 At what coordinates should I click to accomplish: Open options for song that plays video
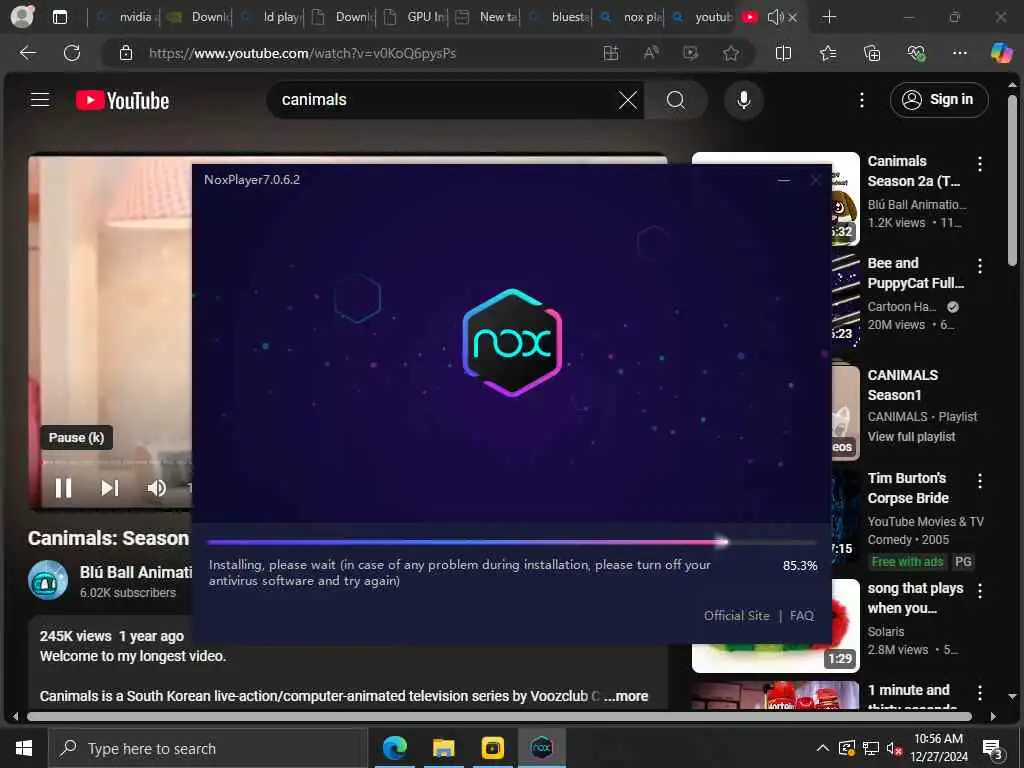[x=979, y=591]
